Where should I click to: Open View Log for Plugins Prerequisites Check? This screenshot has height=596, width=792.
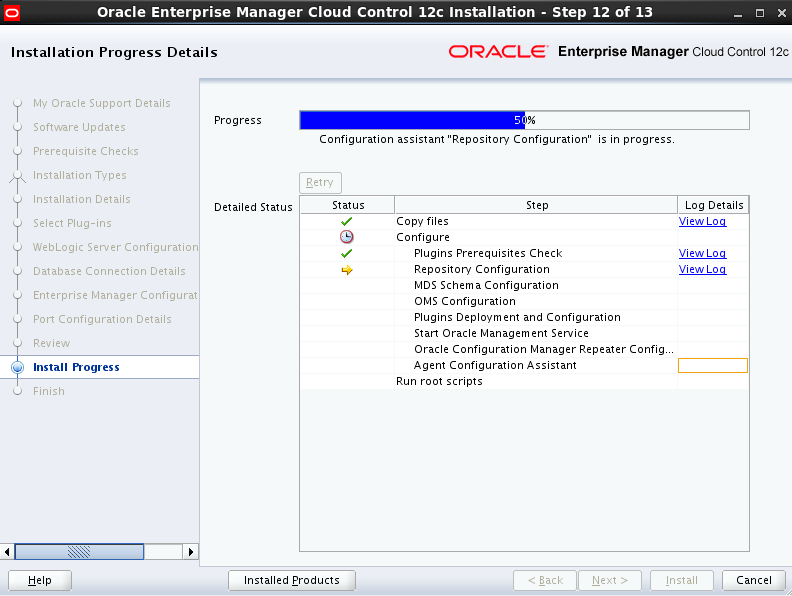click(702, 253)
